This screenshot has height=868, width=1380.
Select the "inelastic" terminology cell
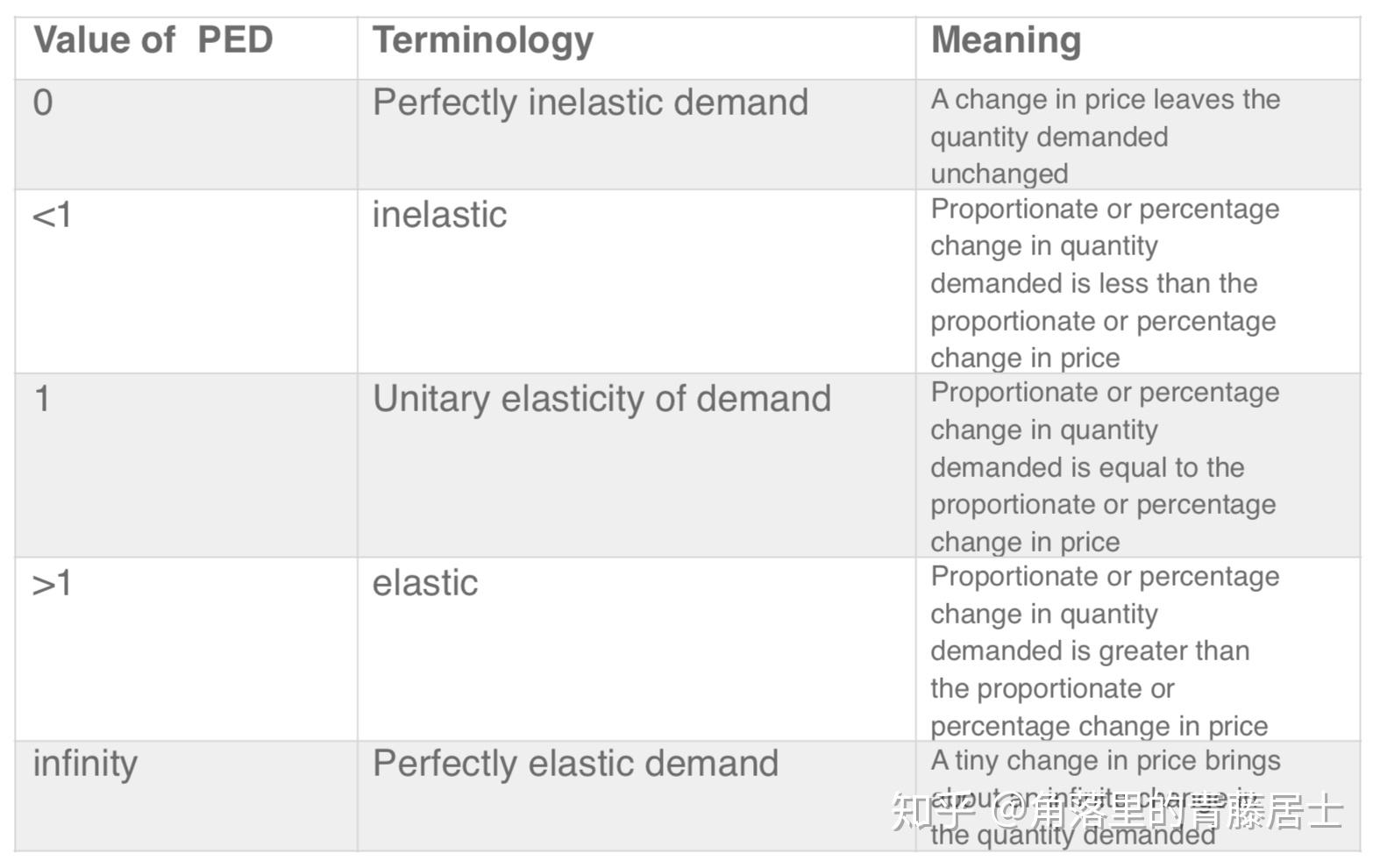(439, 216)
